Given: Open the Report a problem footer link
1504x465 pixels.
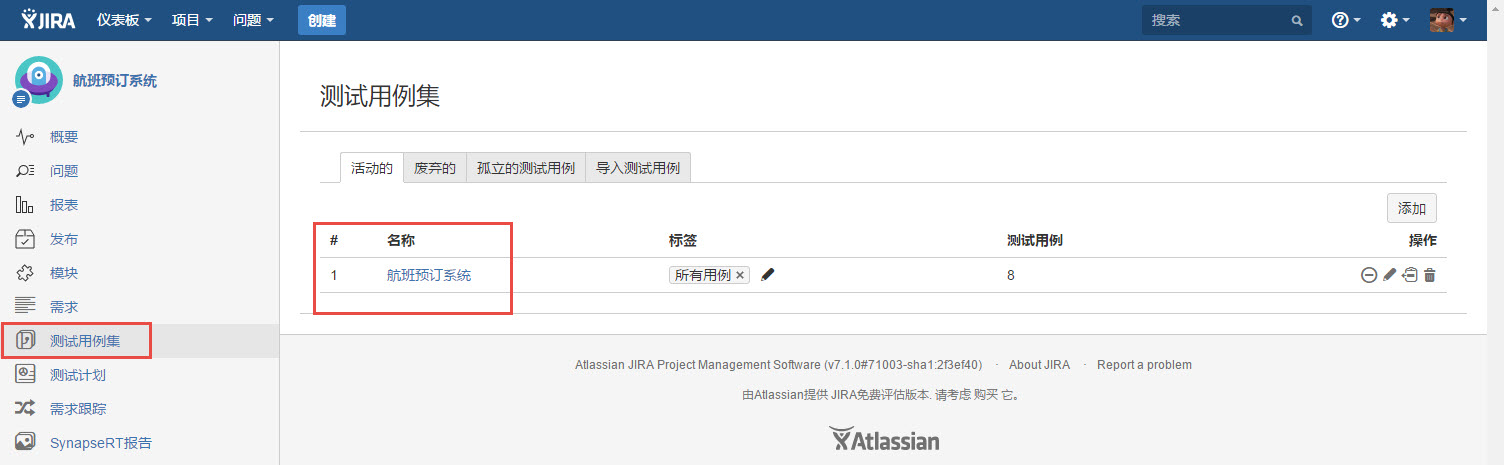Looking at the screenshot, I should (1144, 365).
